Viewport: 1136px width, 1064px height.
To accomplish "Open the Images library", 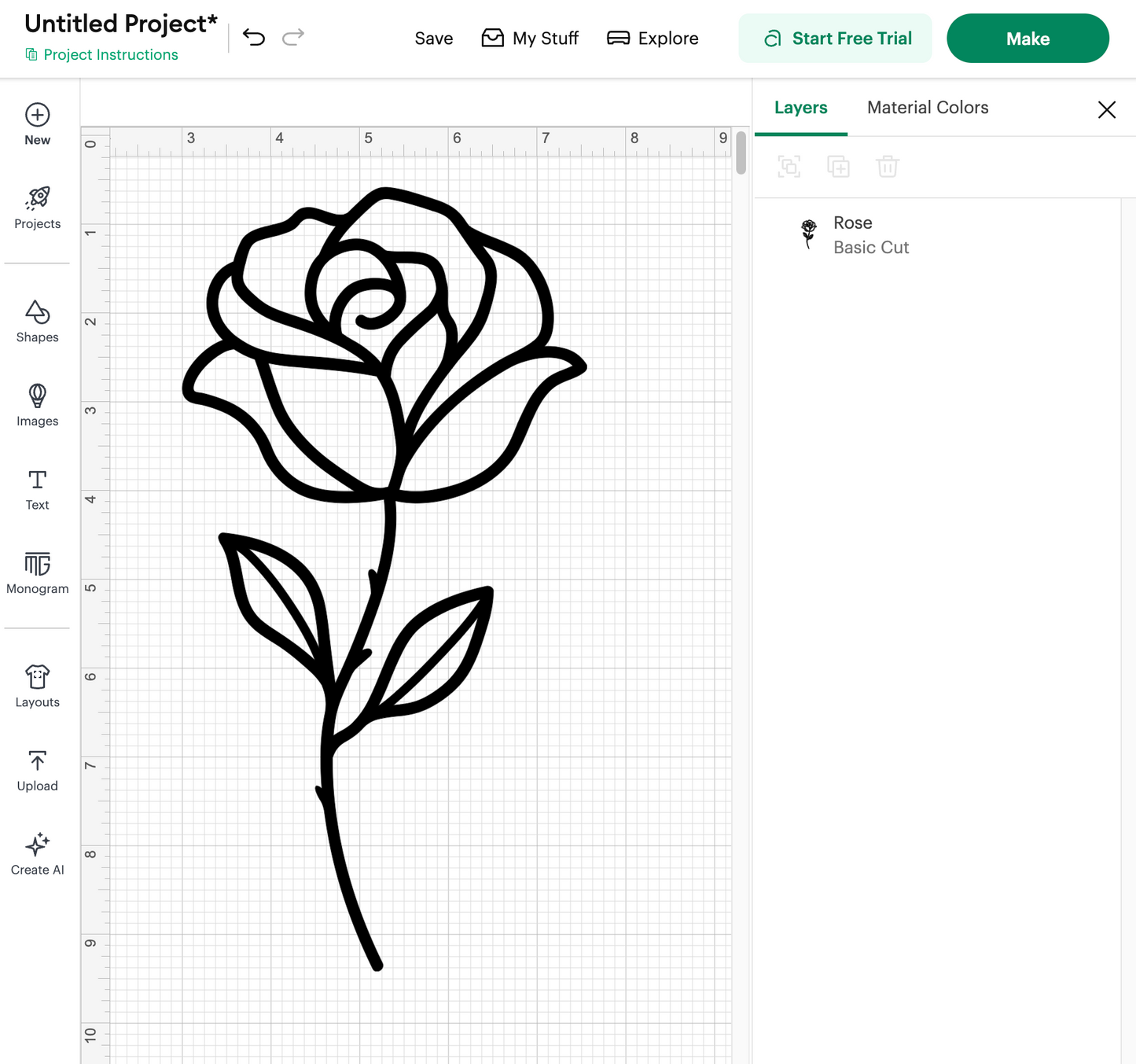I will click(x=37, y=405).
